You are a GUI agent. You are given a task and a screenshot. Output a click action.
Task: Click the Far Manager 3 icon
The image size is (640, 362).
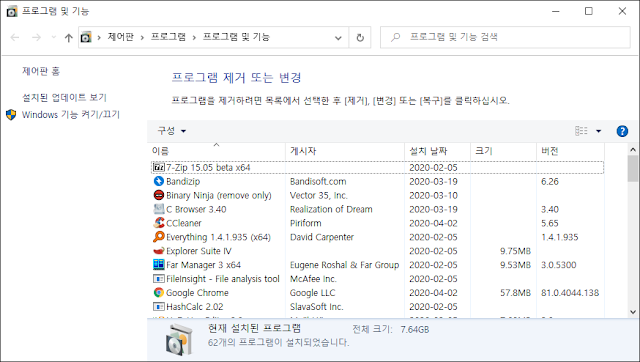point(158,264)
